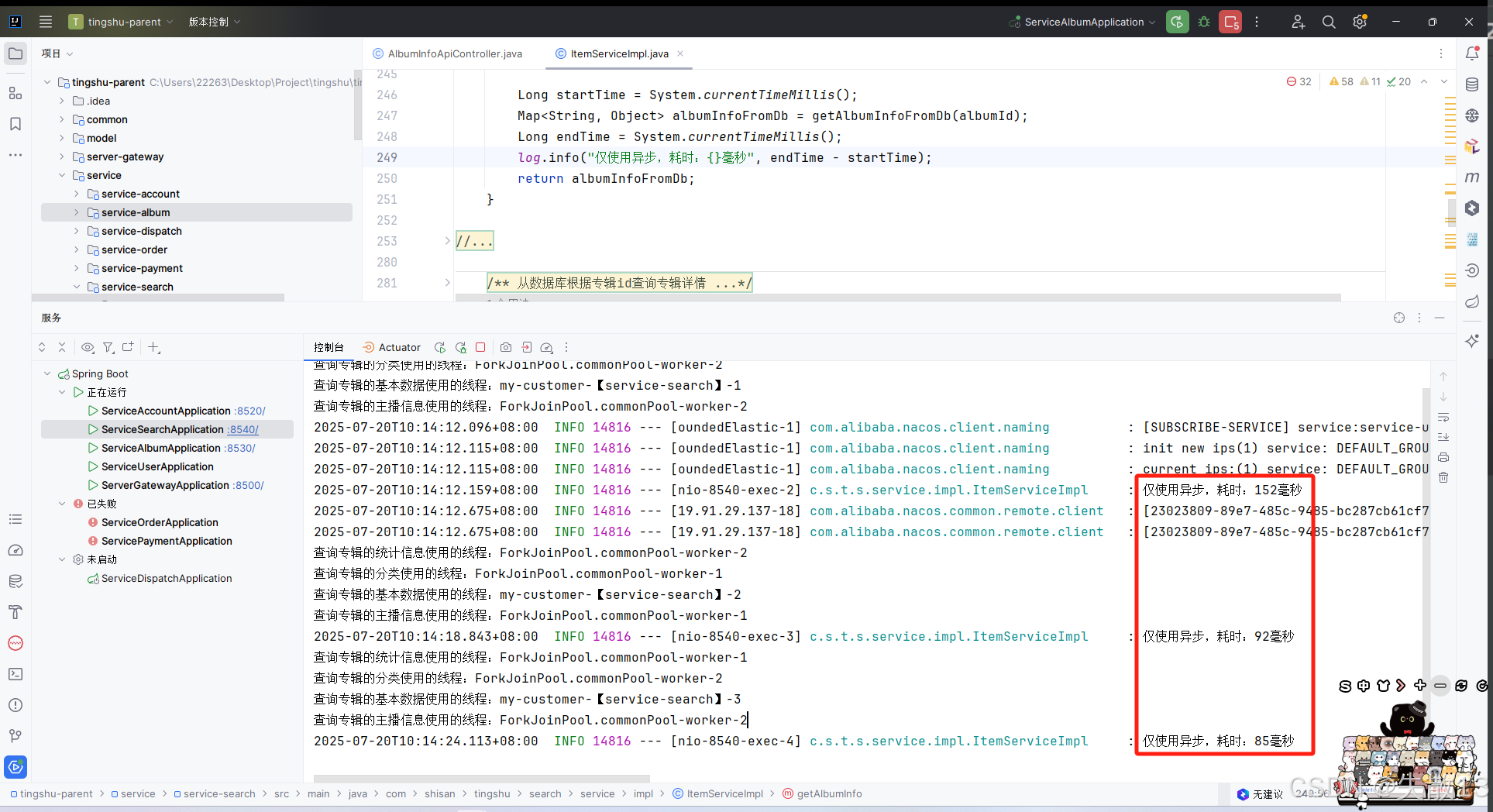Toggle soft-wrap in the console
The width and height of the screenshot is (1493, 812).
tap(1443, 417)
